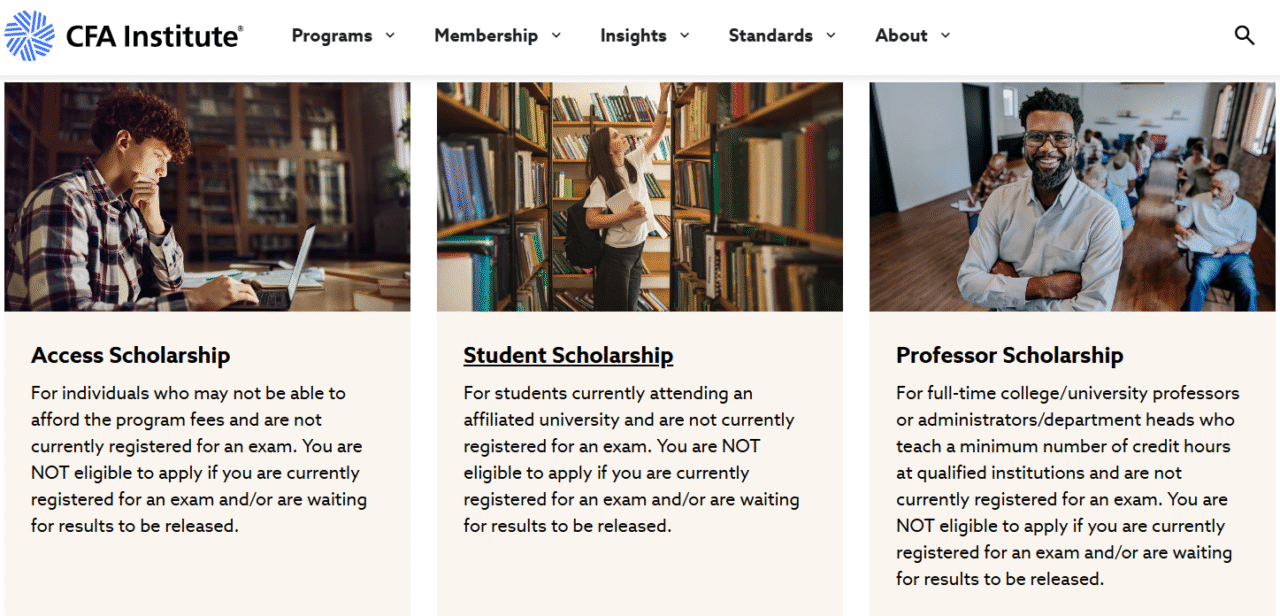This screenshot has height=616, width=1280.
Task: Open the Membership menu label
Action: (x=486, y=36)
